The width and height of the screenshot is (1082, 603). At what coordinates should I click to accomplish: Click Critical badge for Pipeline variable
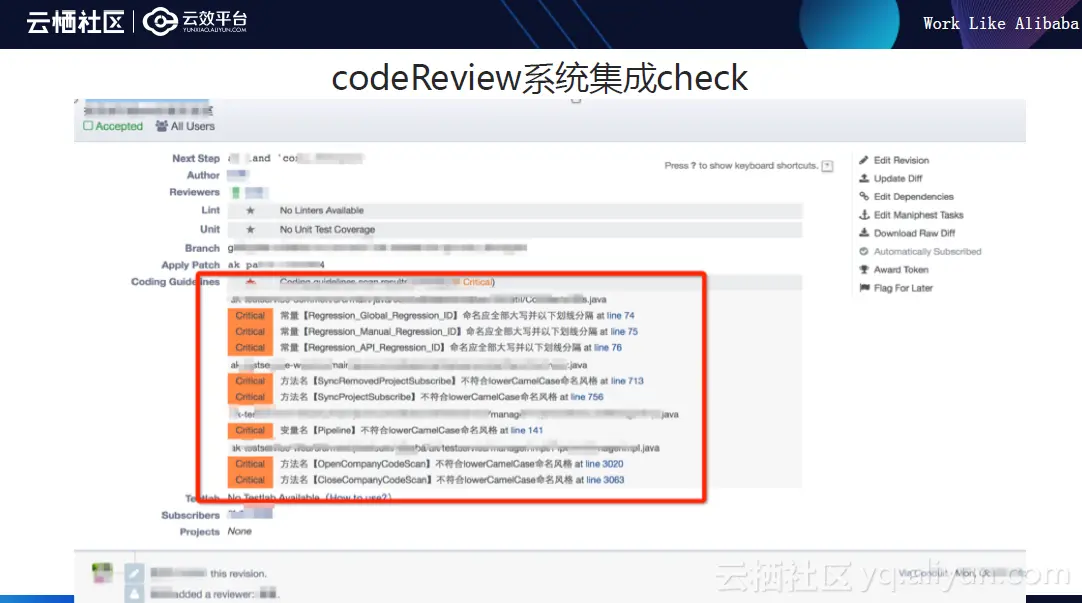250,430
